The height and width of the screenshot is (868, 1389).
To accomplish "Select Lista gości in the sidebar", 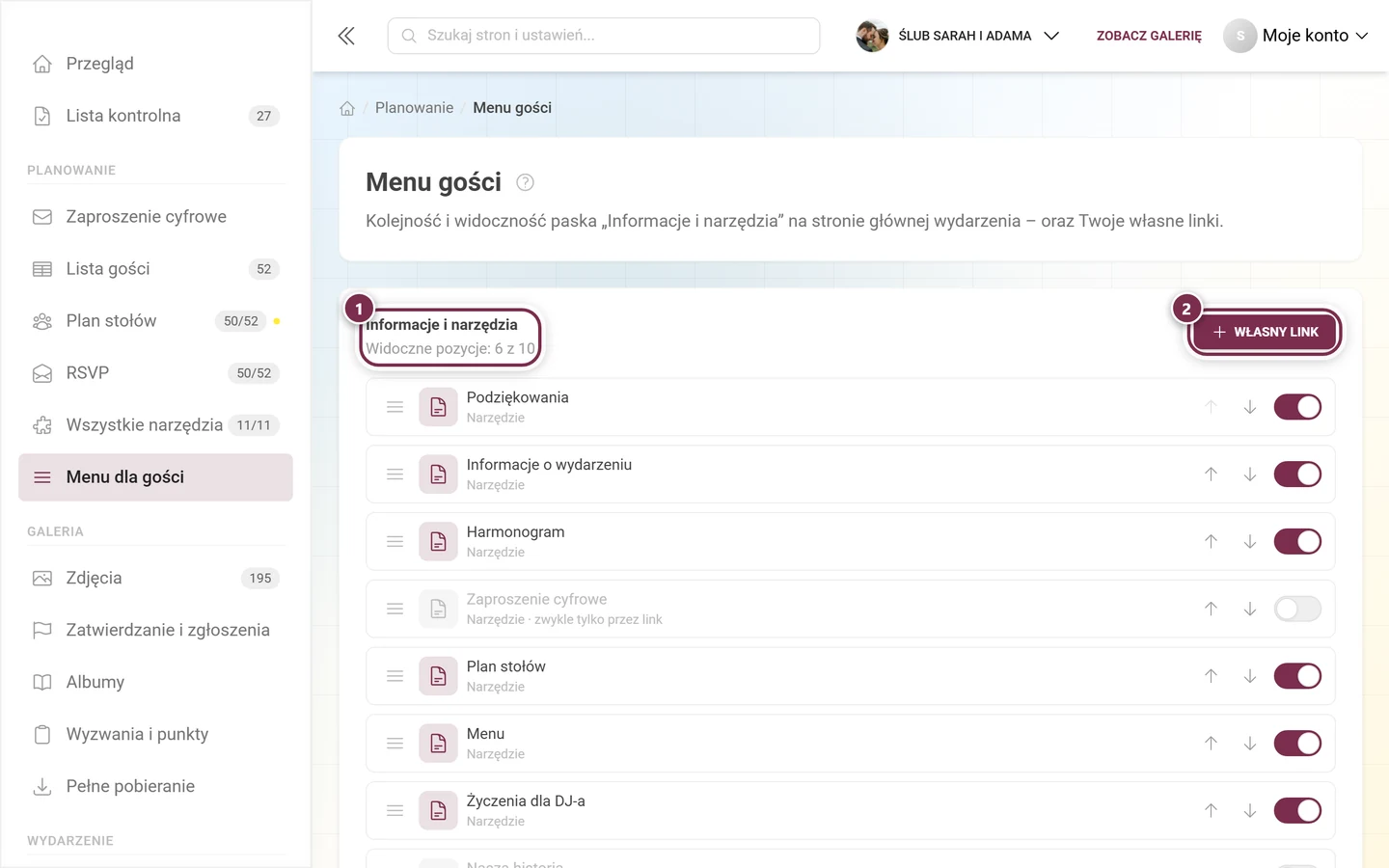I will (155, 269).
